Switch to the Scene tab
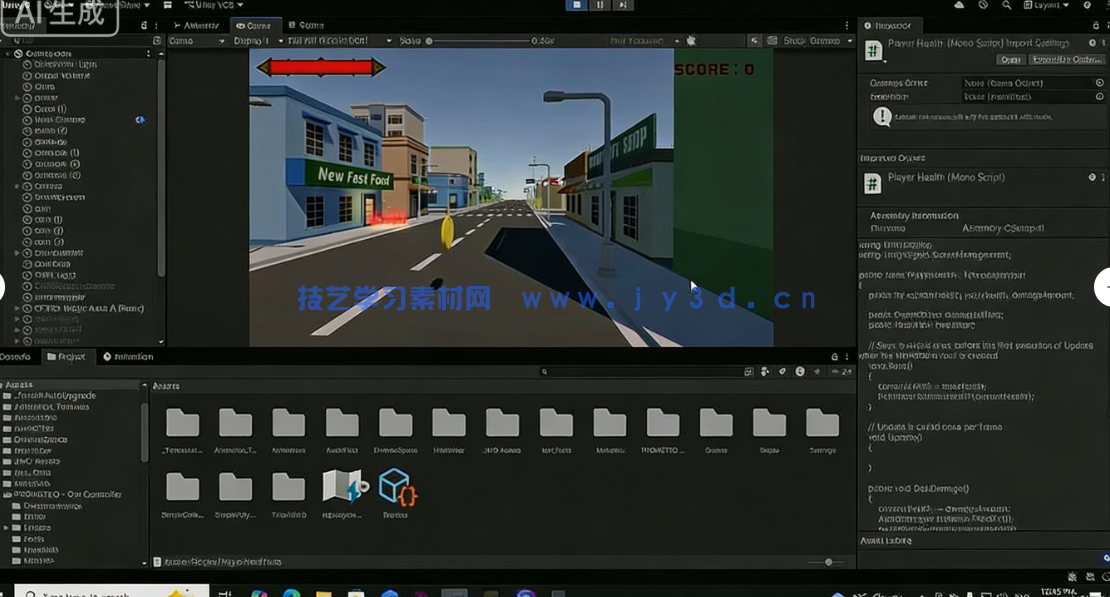 coord(310,25)
